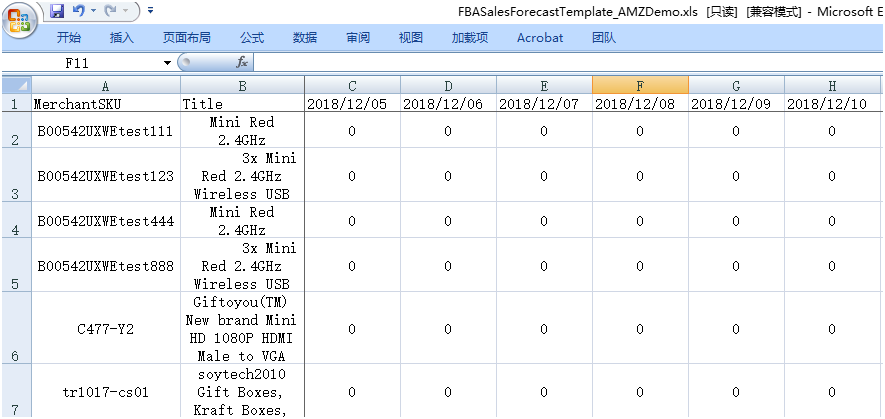Open the 数据 ribbon tab
Viewport: 885px width, 419px height.
click(305, 38)
